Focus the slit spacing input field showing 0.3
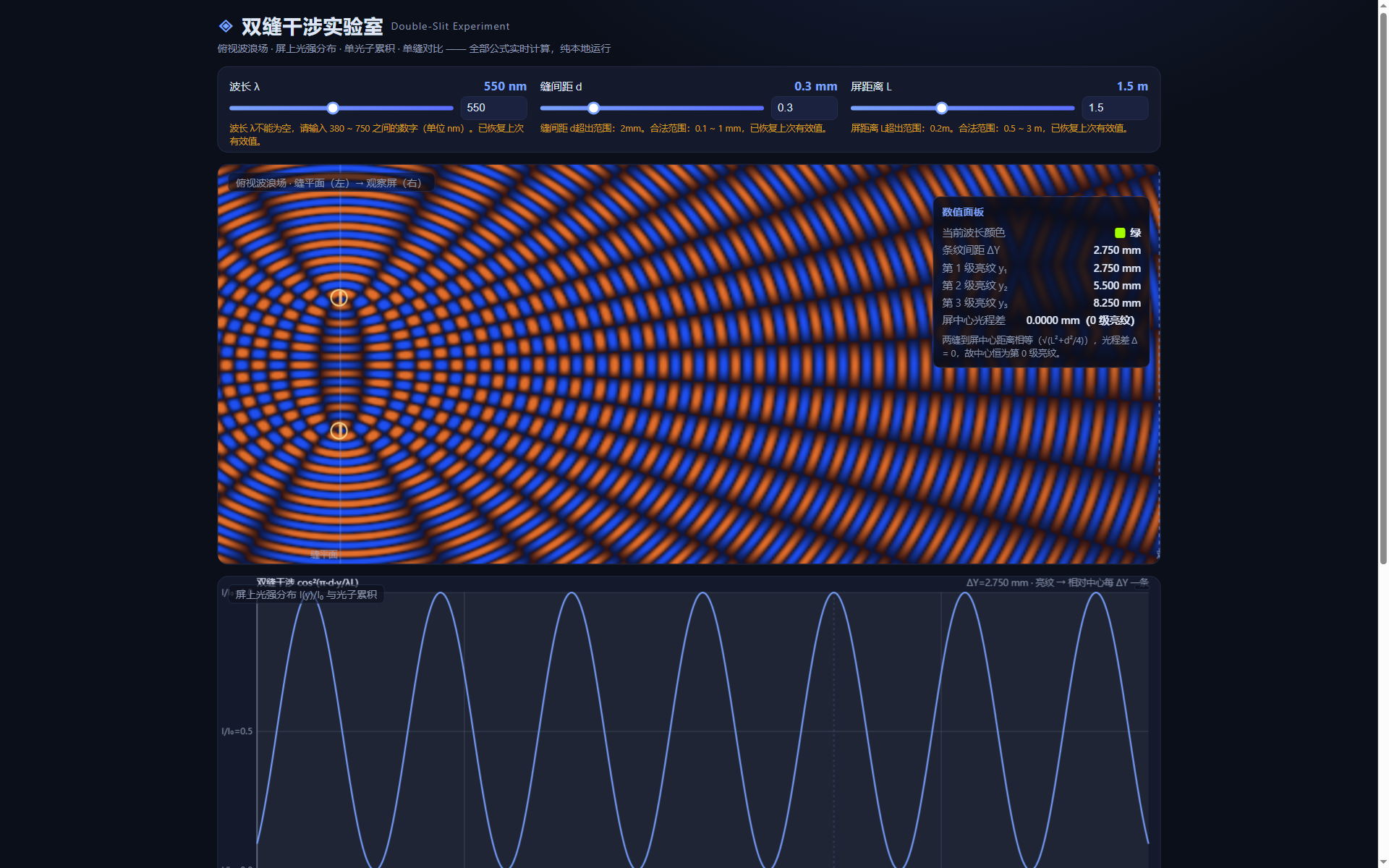Viewport: 1389px width, 868px height. pyautogui.click(x=804, y=108)
